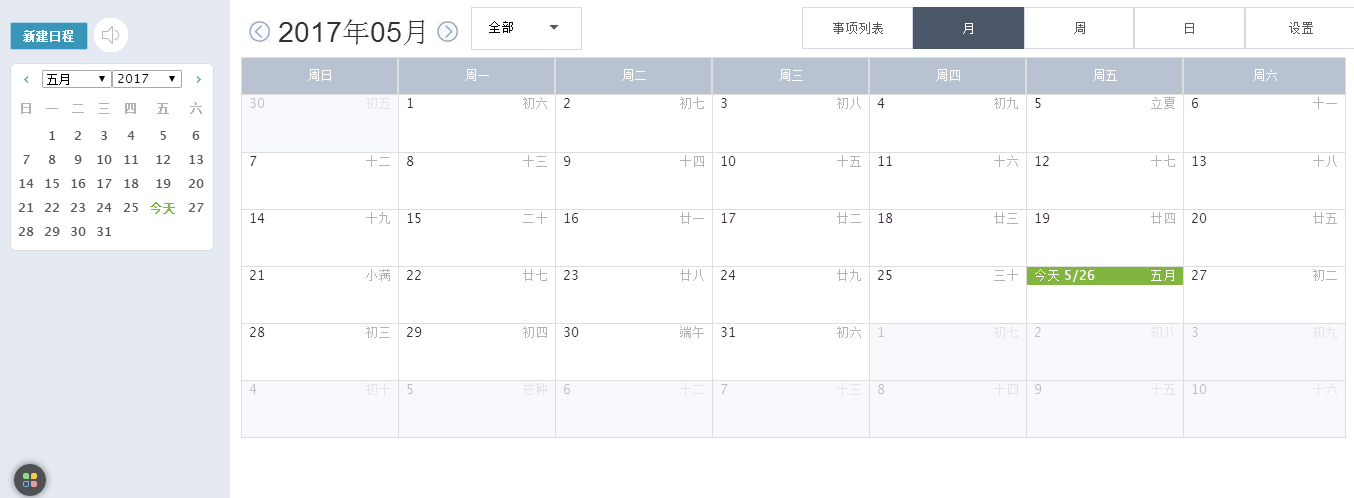
Task: Open the 2017 year dropdown
Action: coord(146,79)
